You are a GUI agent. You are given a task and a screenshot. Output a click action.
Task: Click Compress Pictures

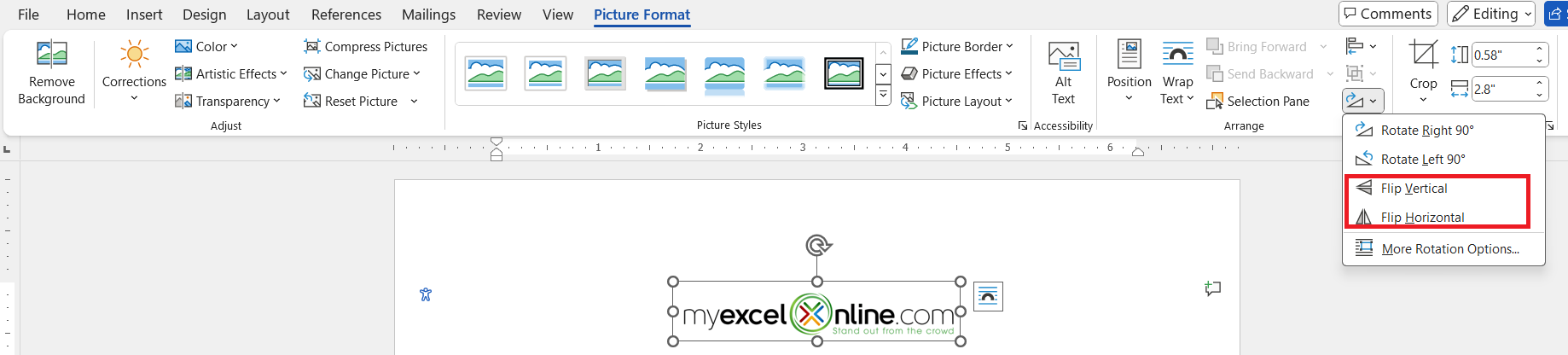[x=365, y=46]
